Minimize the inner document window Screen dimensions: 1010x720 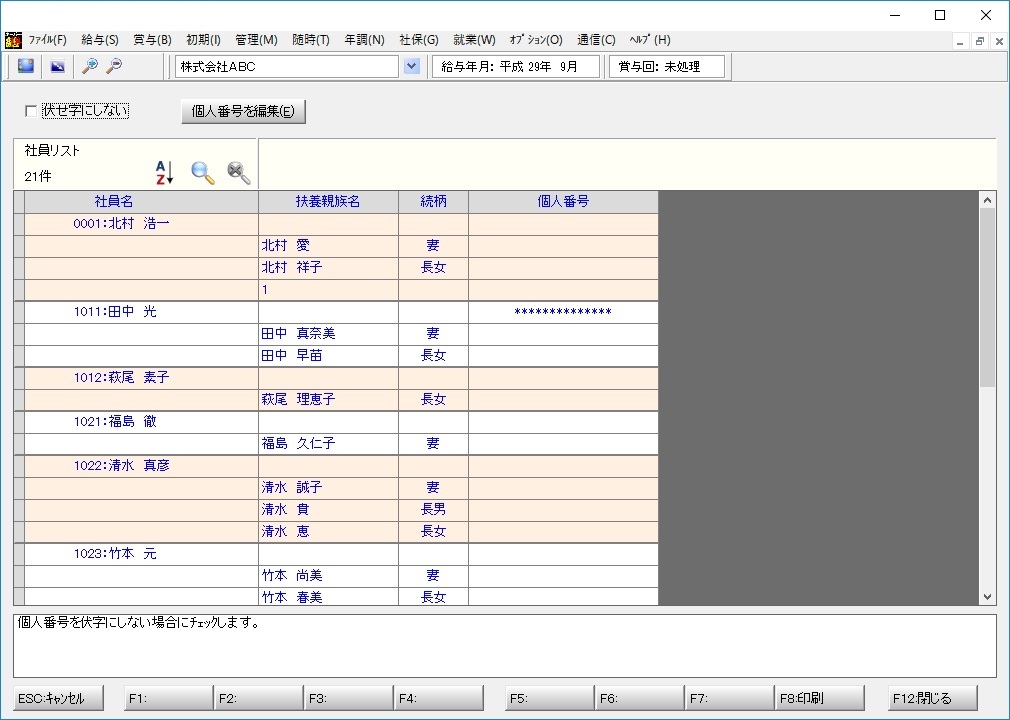tap(960, 42)
